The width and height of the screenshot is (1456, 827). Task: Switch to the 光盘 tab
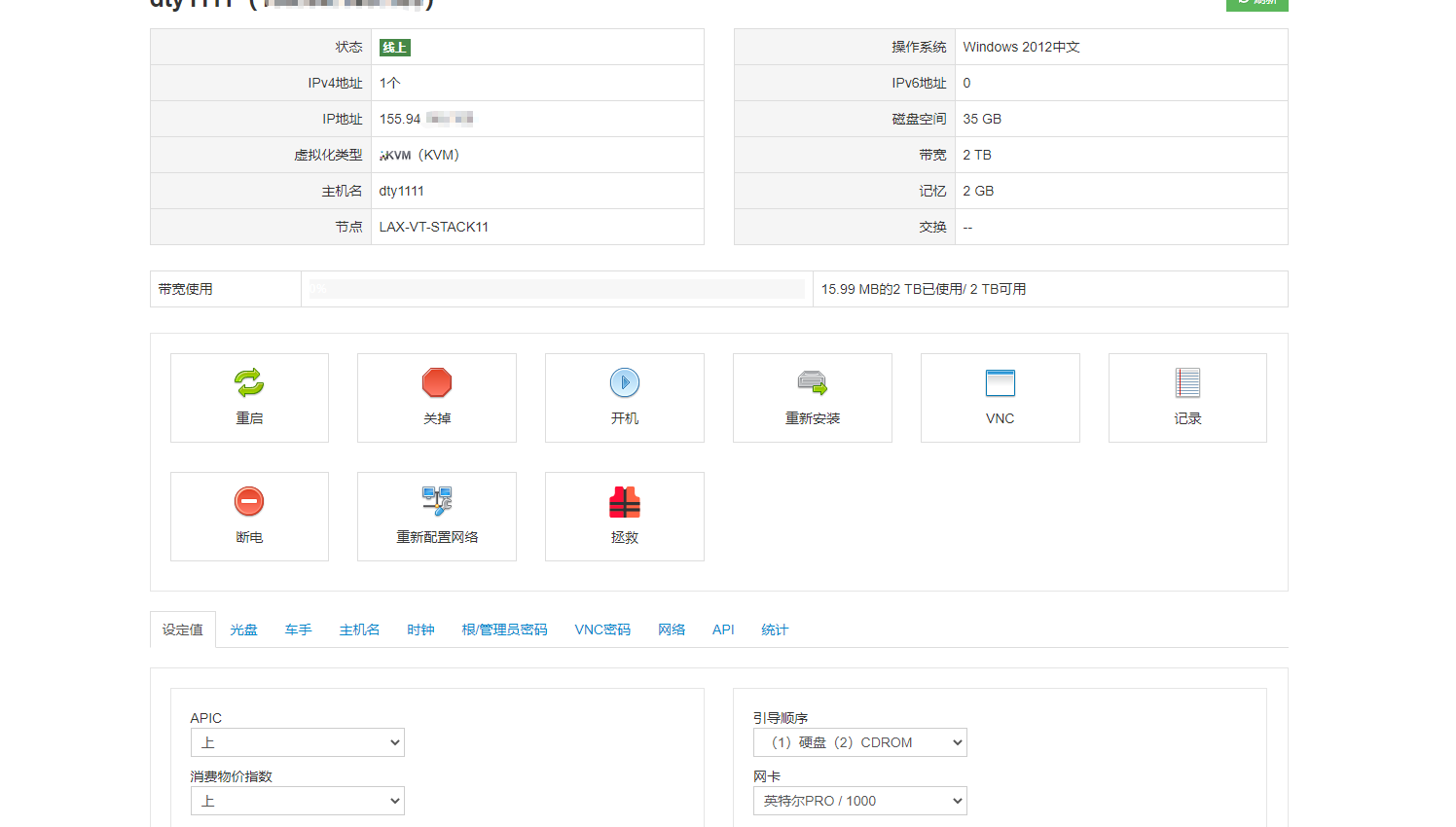coord(243,629)
